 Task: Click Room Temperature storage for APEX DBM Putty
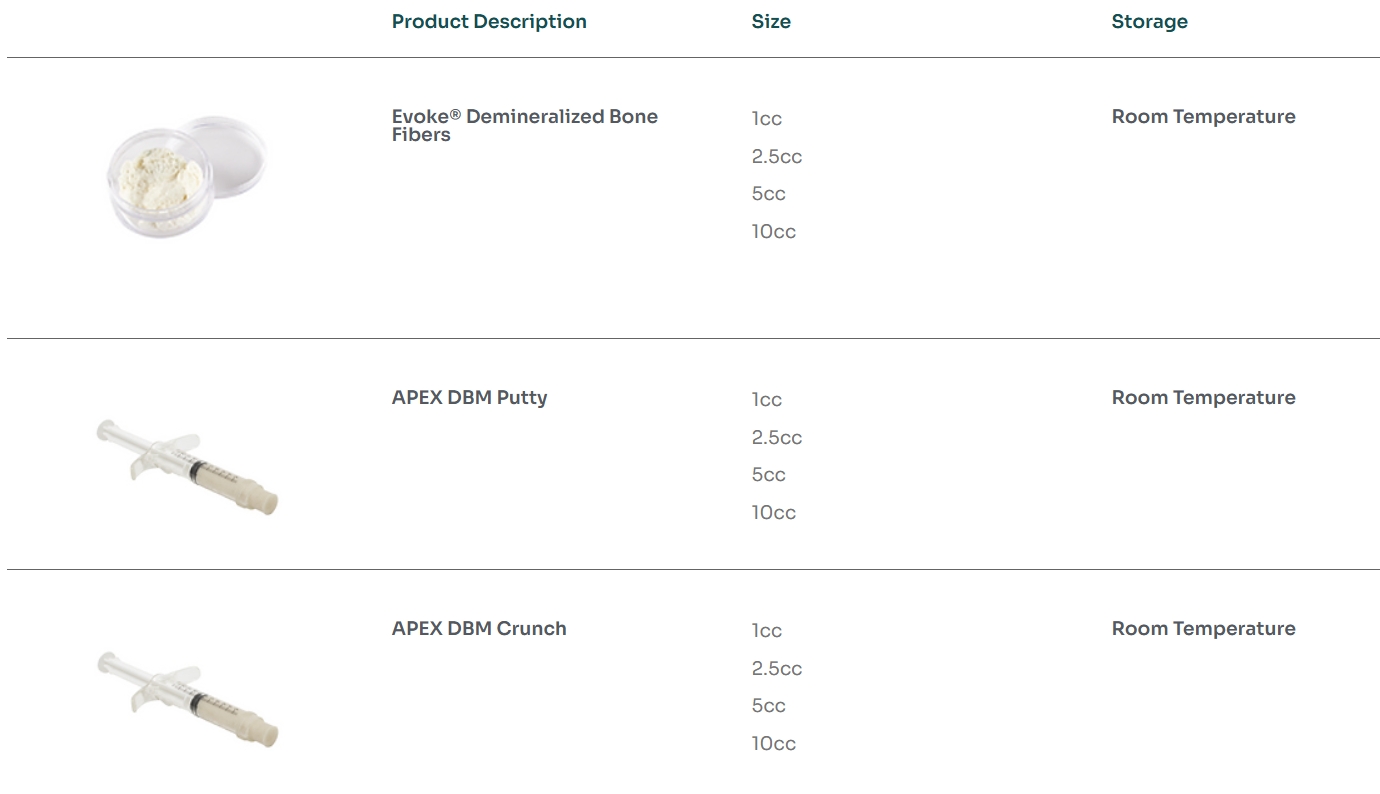pos(1203,397)
